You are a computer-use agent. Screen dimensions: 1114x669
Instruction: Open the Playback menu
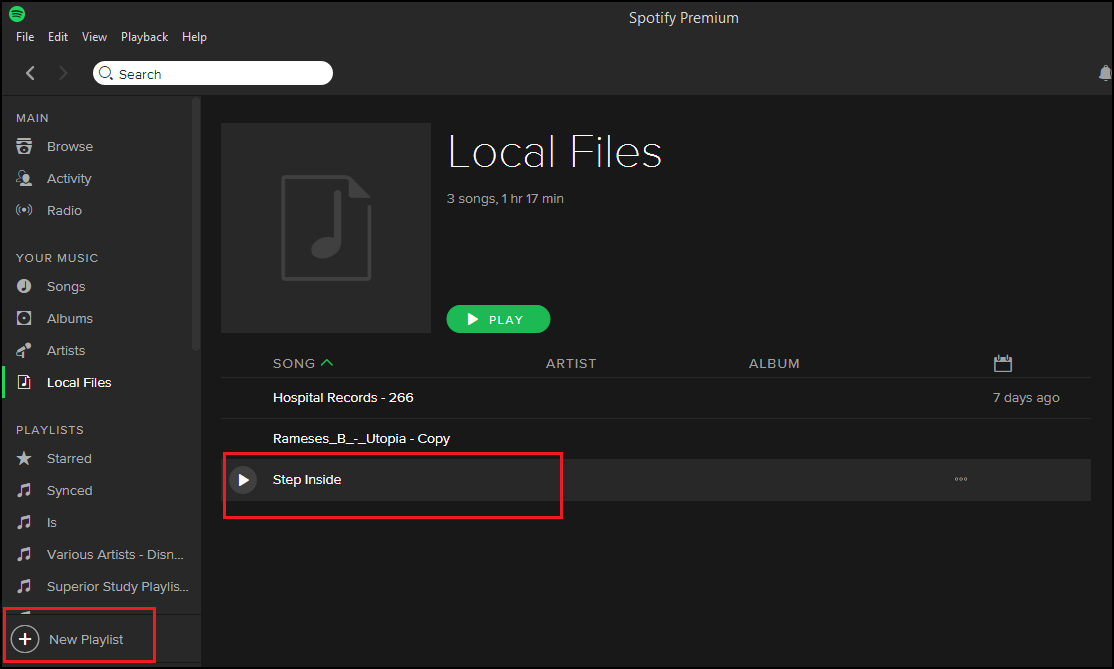(x=144, y=37)
